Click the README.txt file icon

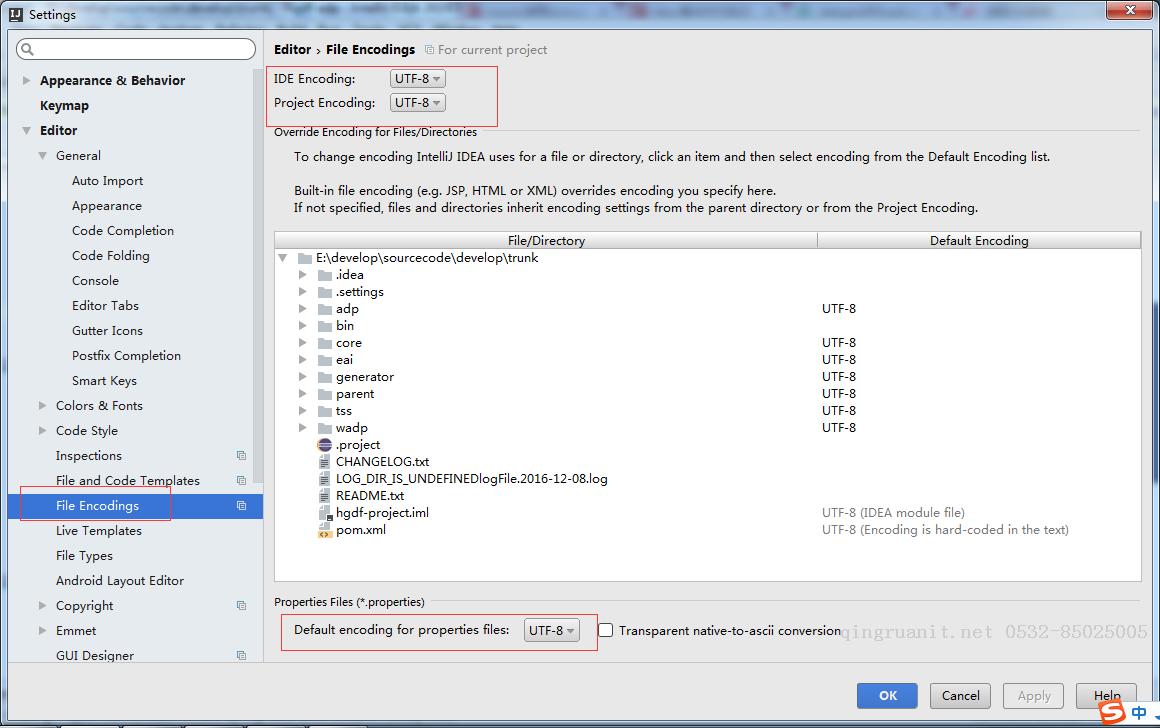pyautogui.click(x=325, y=496)
